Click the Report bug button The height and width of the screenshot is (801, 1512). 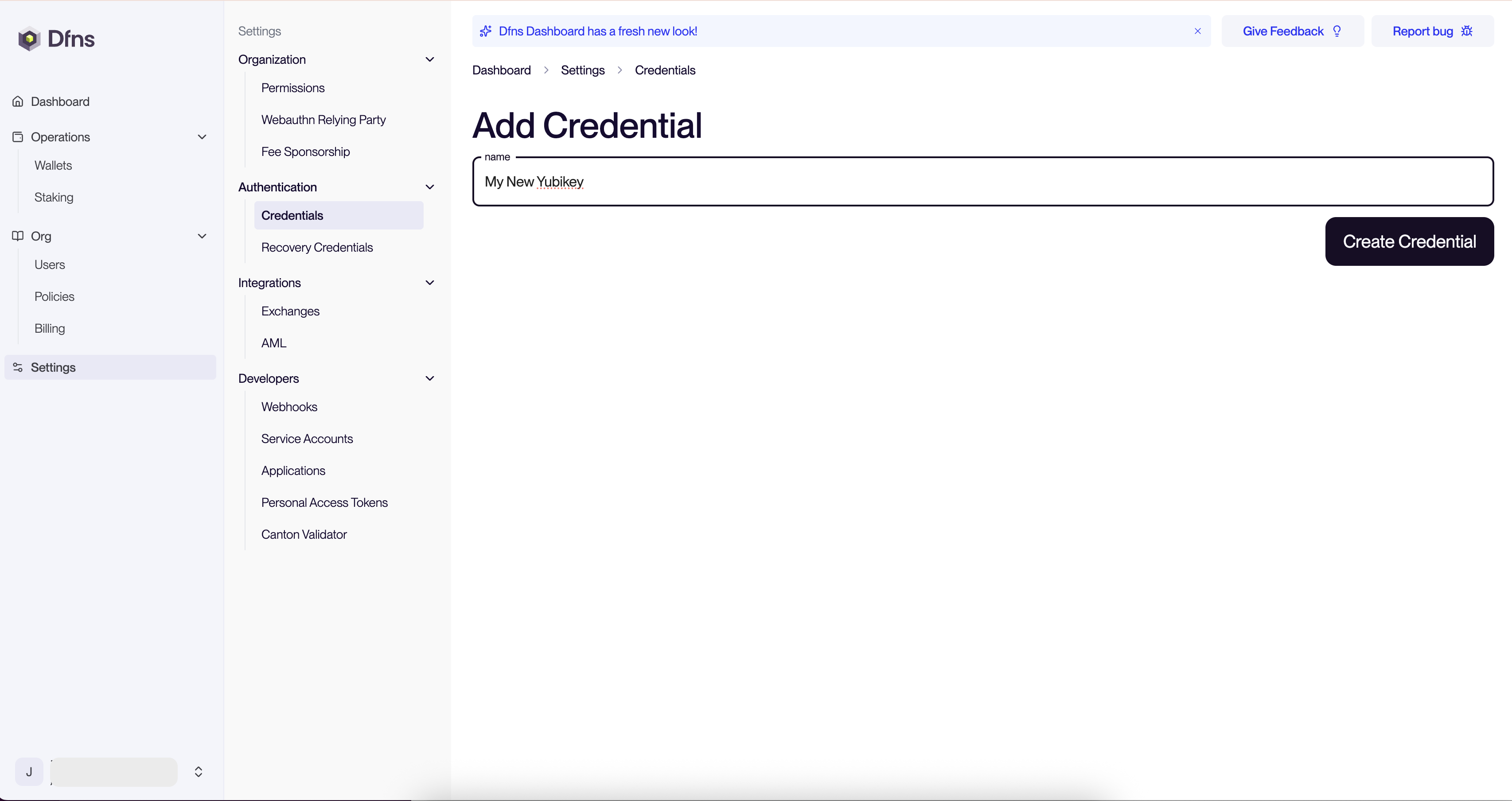pos(1432,31)
